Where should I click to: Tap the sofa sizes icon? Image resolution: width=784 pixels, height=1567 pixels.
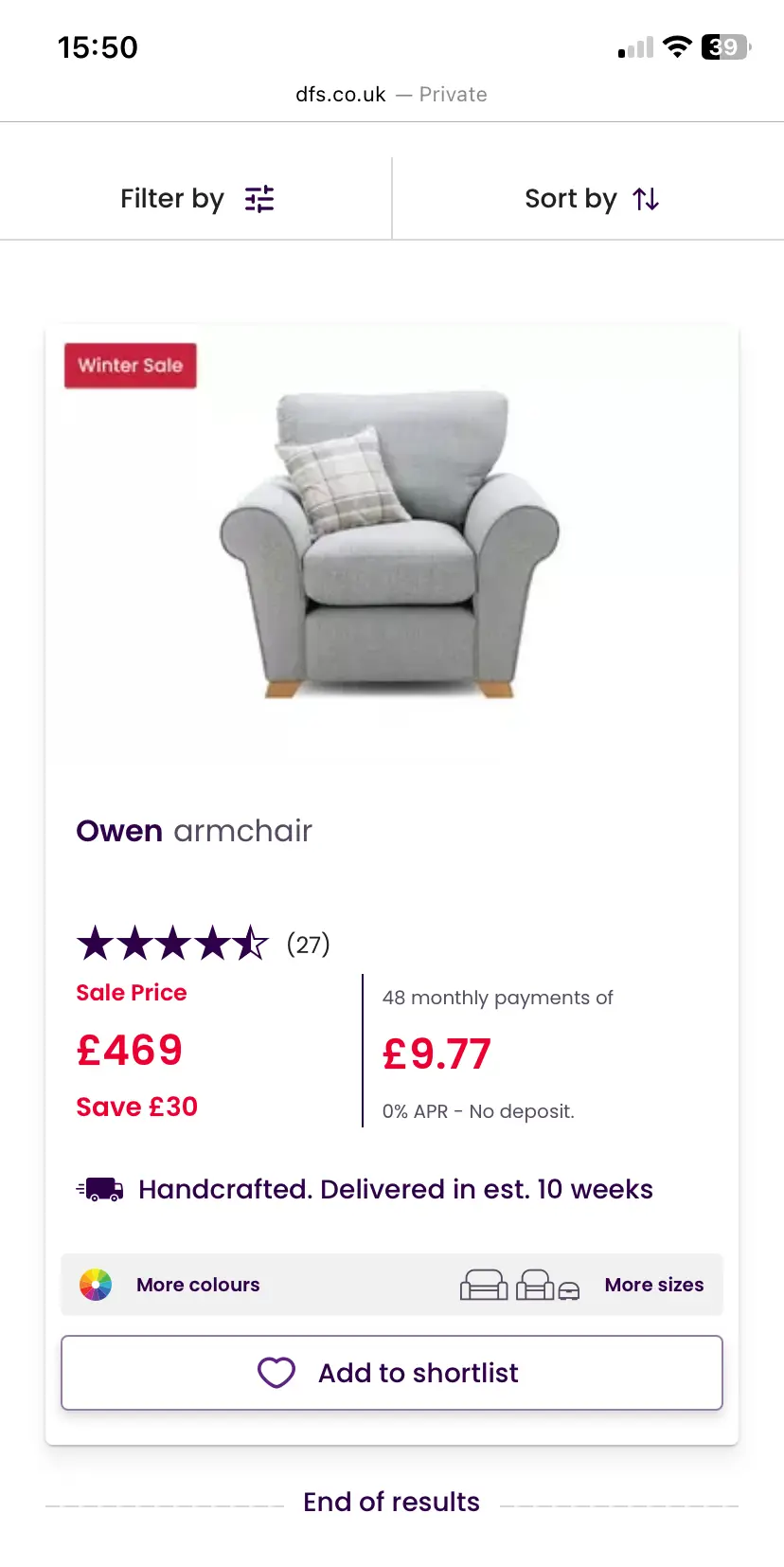484,1285
